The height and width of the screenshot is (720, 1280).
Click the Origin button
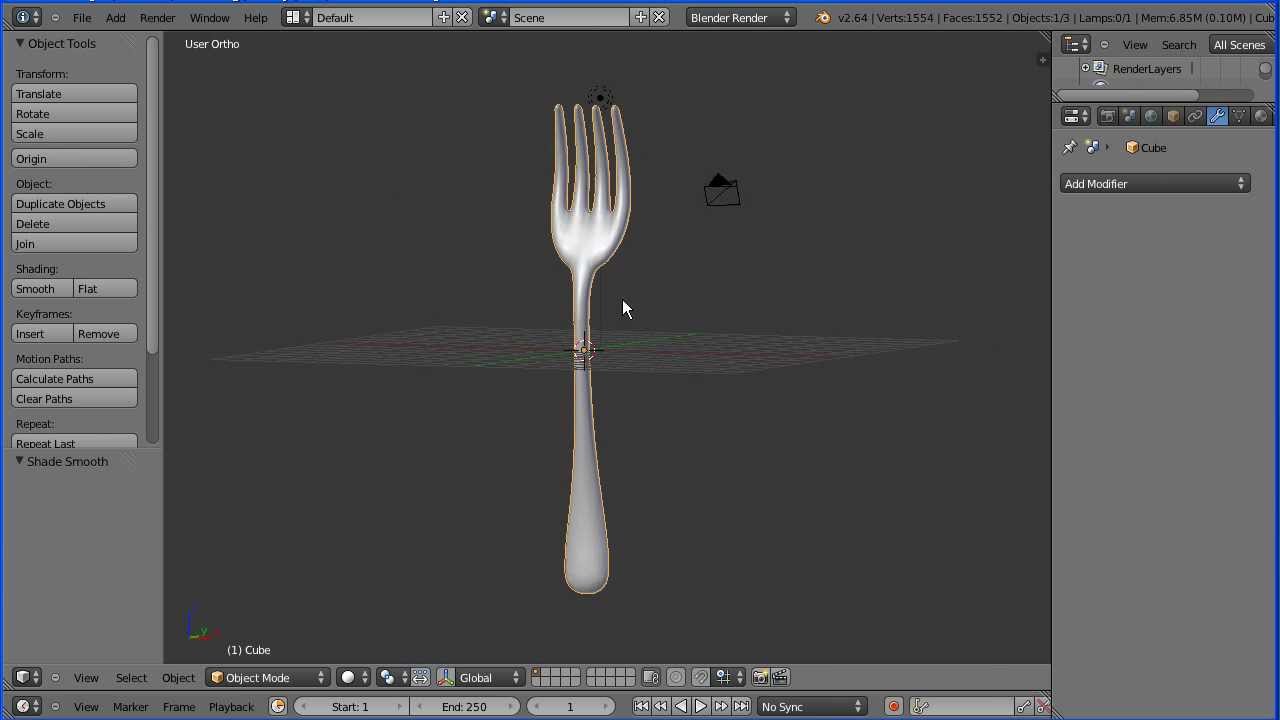click(75, 159)
